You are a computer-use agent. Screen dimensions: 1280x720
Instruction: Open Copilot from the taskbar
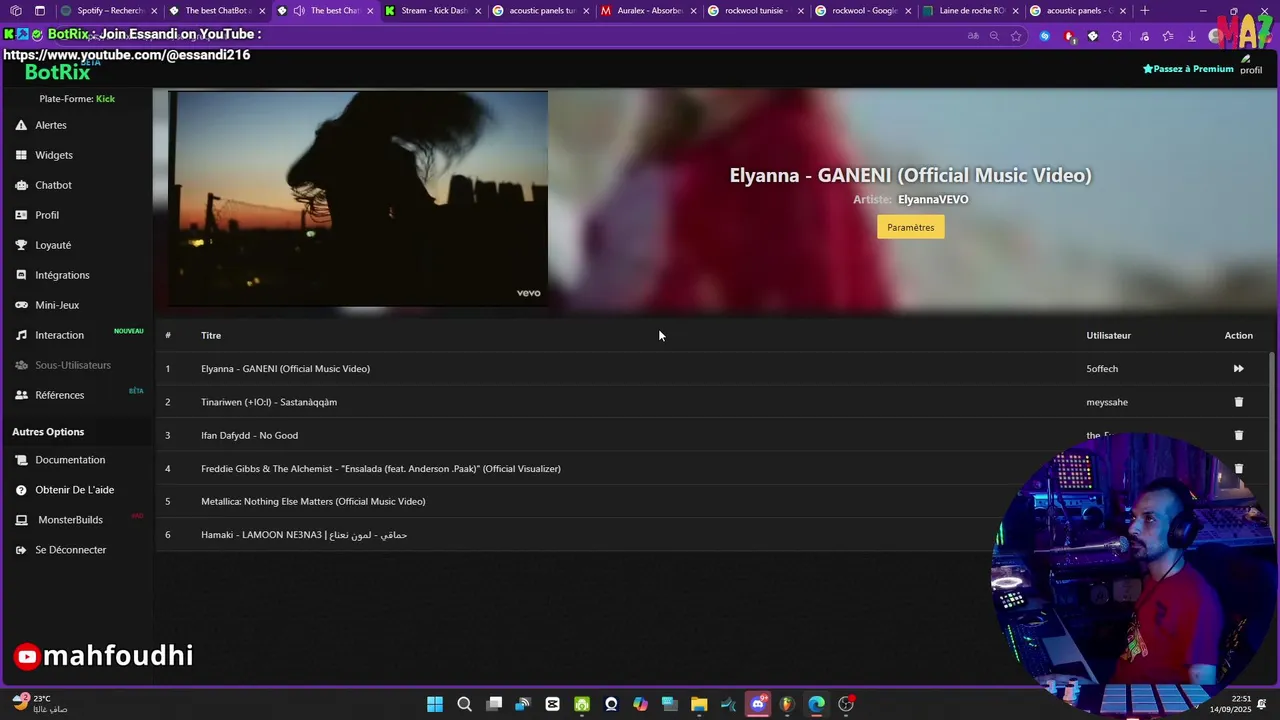(x=640, y=704)
